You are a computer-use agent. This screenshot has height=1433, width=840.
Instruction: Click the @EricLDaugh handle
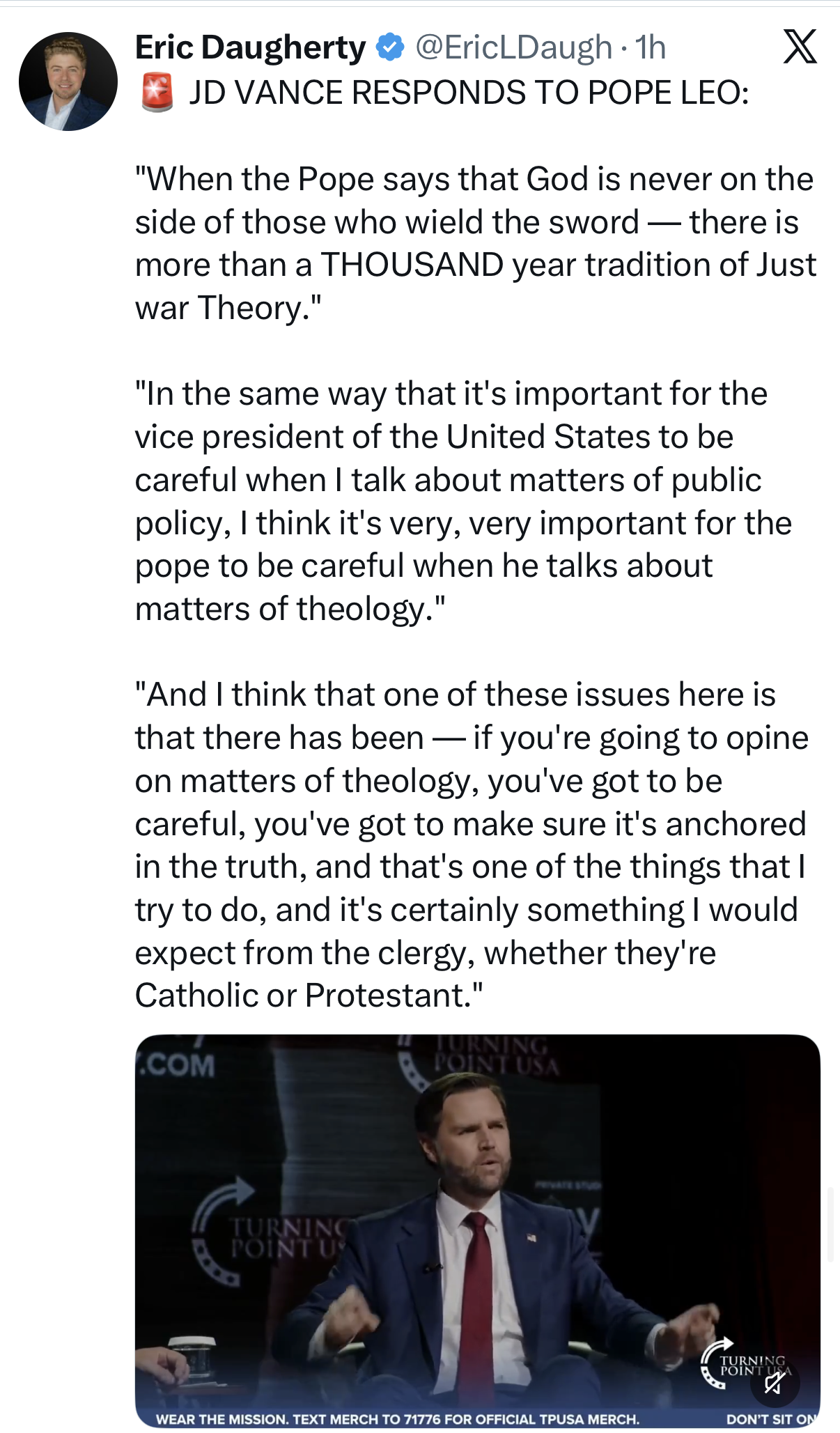[513, 47]
